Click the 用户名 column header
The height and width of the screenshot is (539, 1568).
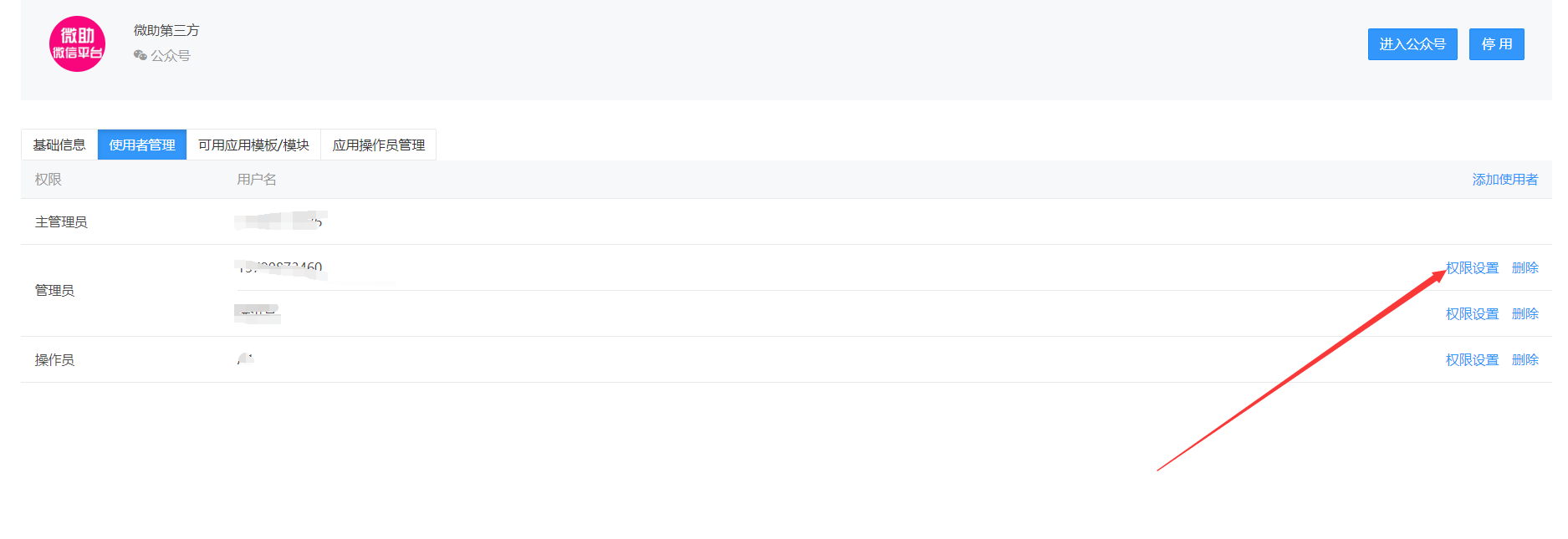[257, 180]
